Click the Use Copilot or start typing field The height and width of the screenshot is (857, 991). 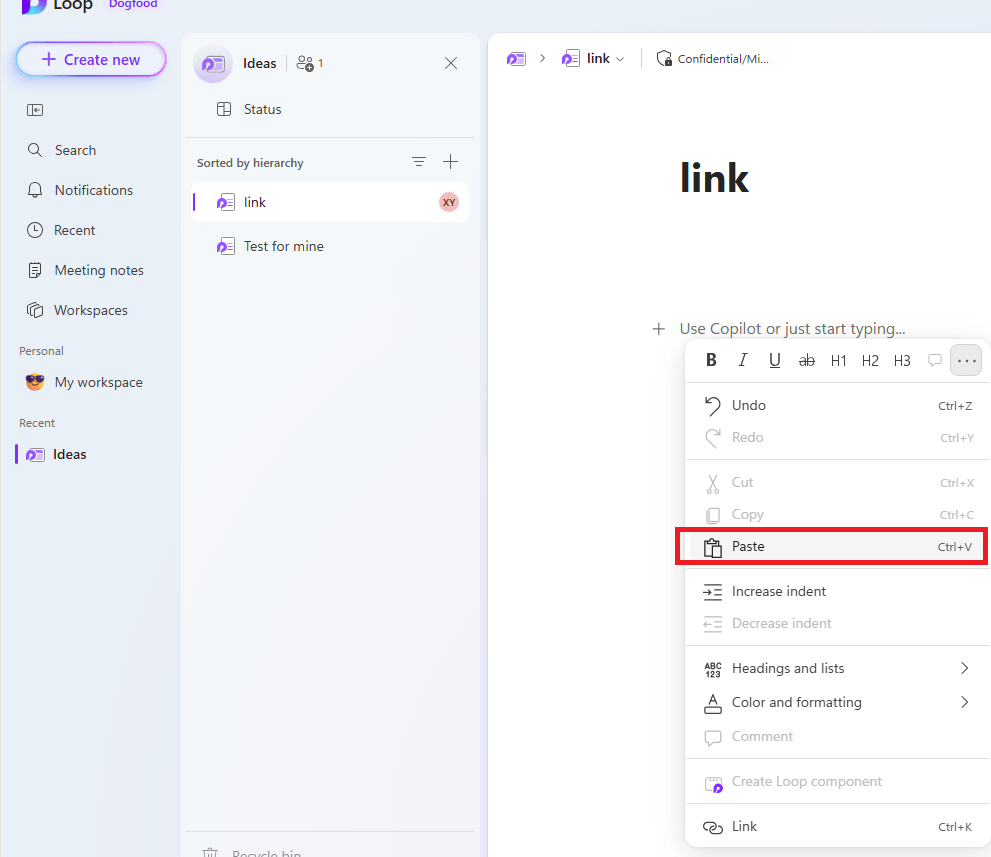click(792, 329)
